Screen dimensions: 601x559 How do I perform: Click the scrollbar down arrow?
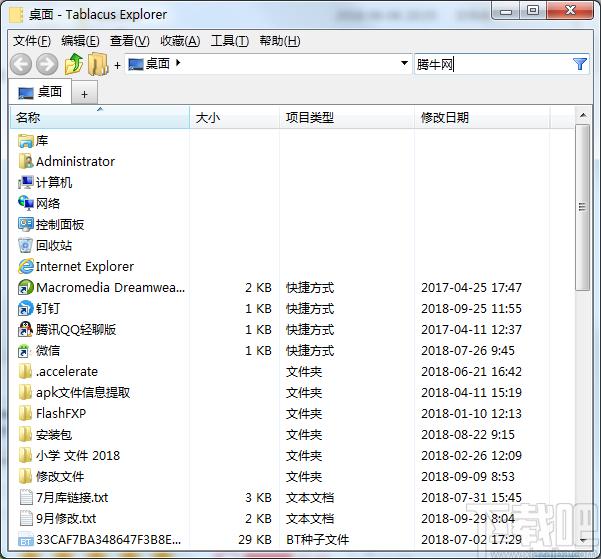point(583,540)
